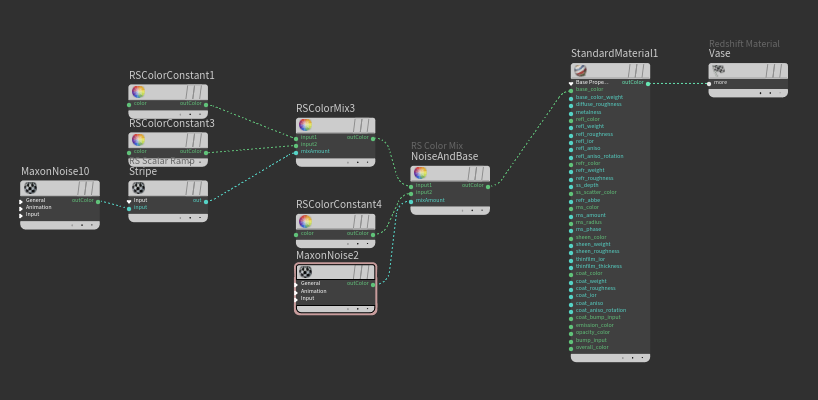Click outColor output of RSColorConstant4
This screenshot has height=400, width=818.
pos(376,234)
